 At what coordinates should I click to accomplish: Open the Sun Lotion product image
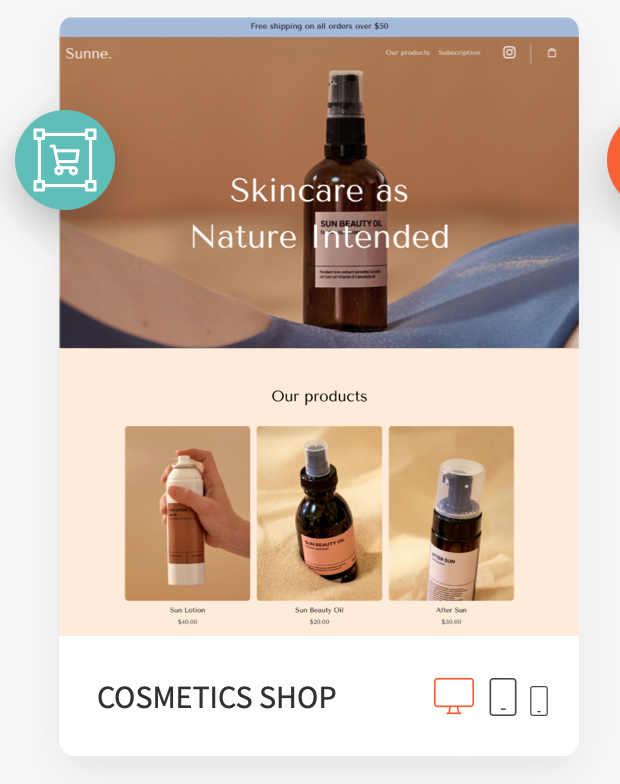(x=188, y=513)
